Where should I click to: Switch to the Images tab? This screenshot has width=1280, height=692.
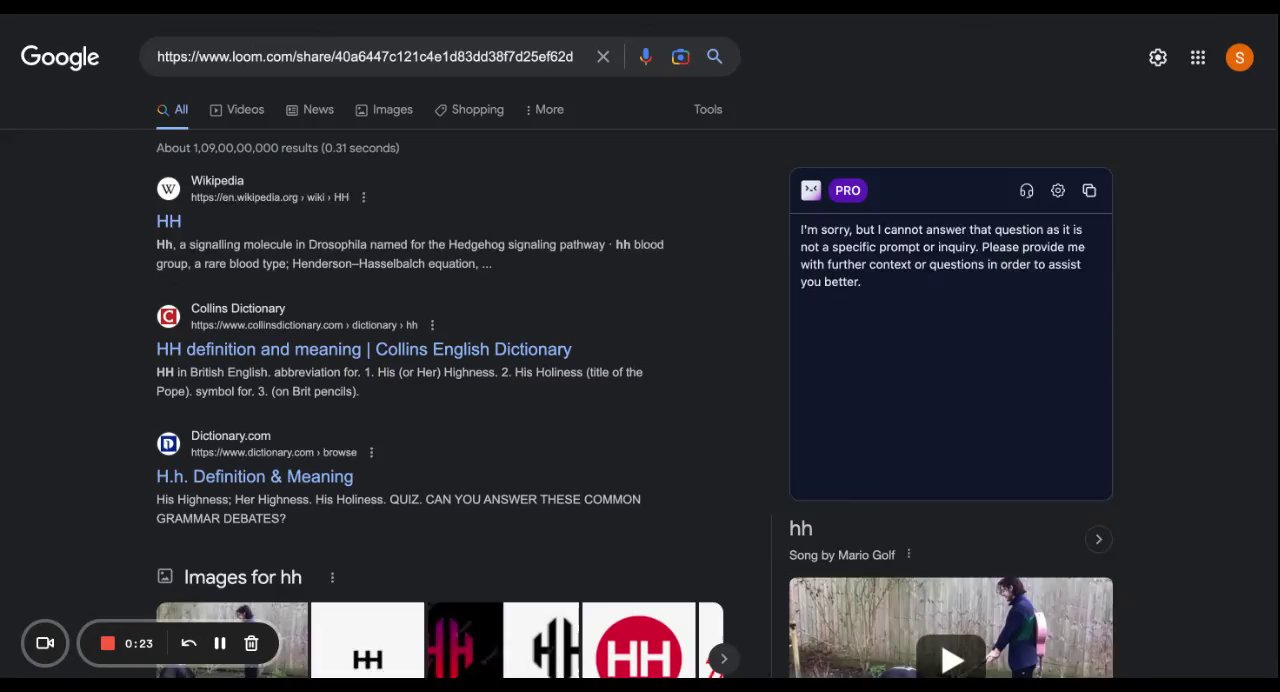pos(384,110)
